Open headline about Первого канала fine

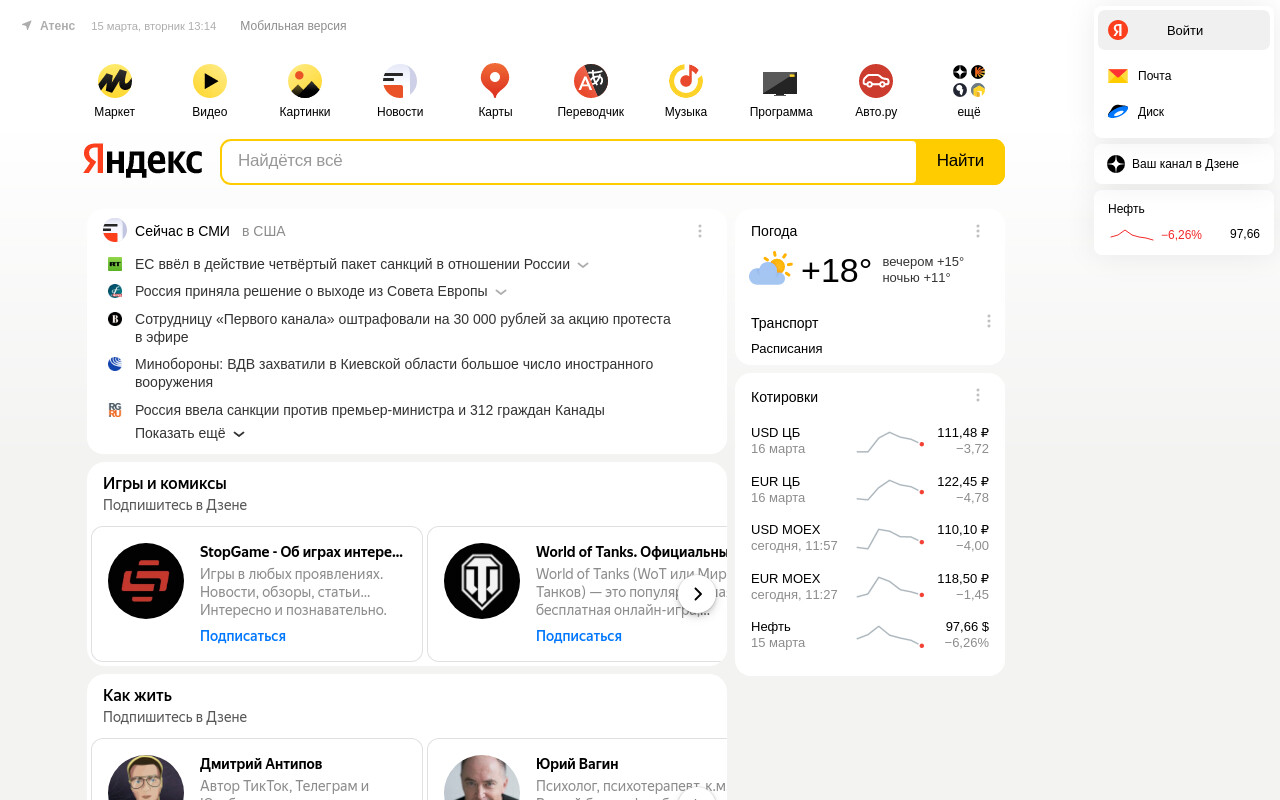coord(403,328)
